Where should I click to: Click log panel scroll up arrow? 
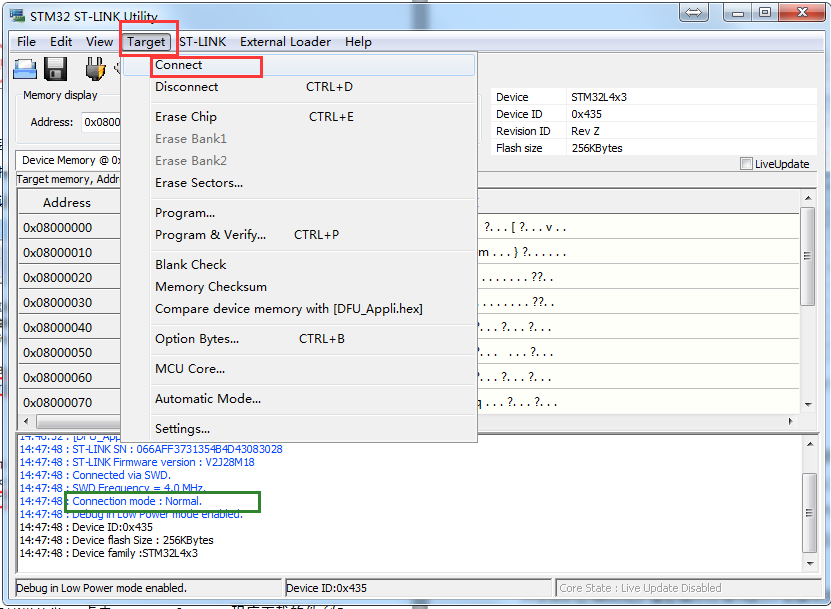(x=810, y=444)
